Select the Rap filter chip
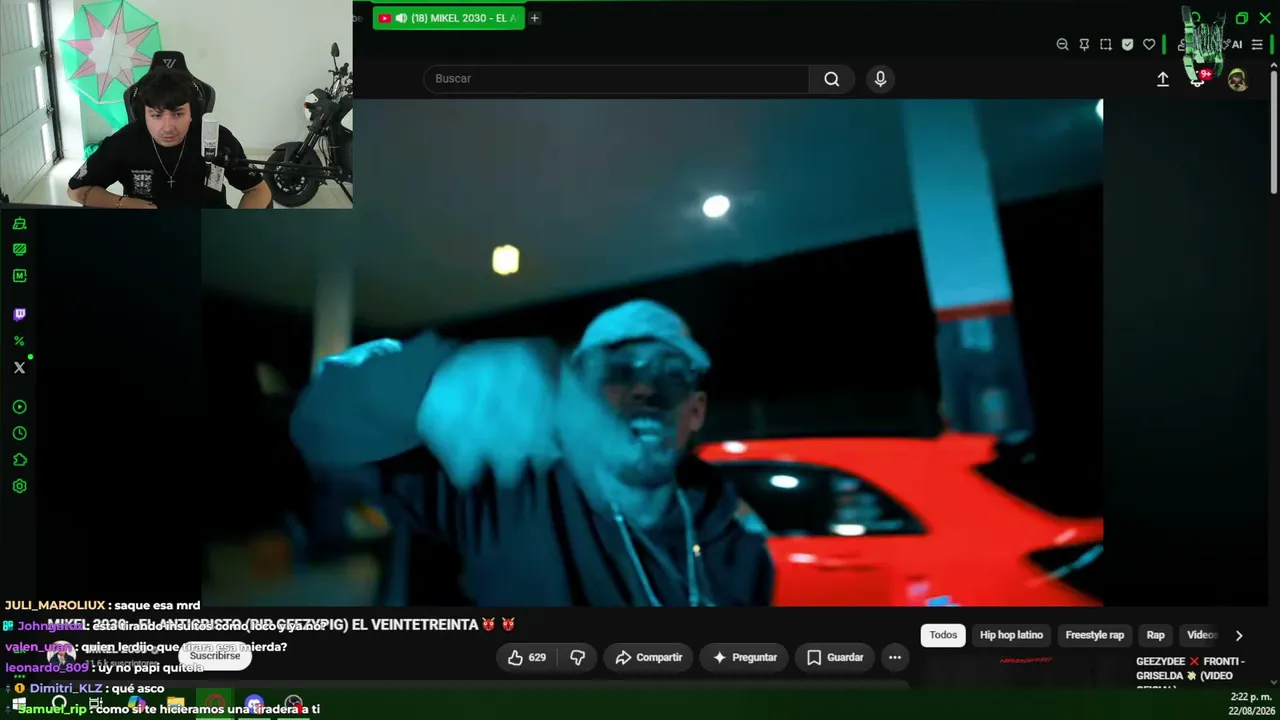1280x720 pixels. pyautogui.click(x=1155, y=635)
